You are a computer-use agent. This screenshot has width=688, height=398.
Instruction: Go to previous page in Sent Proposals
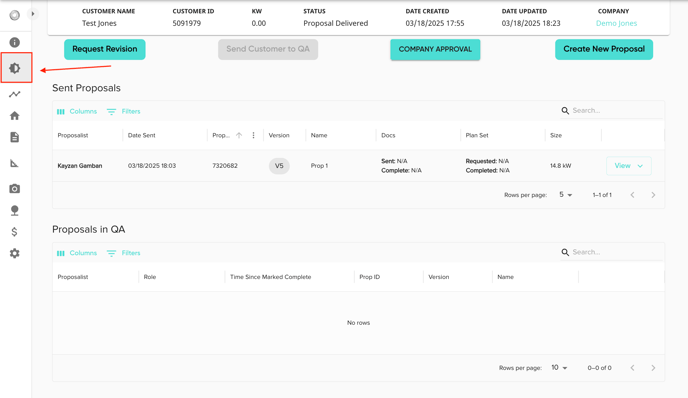[x=632, y=195]
